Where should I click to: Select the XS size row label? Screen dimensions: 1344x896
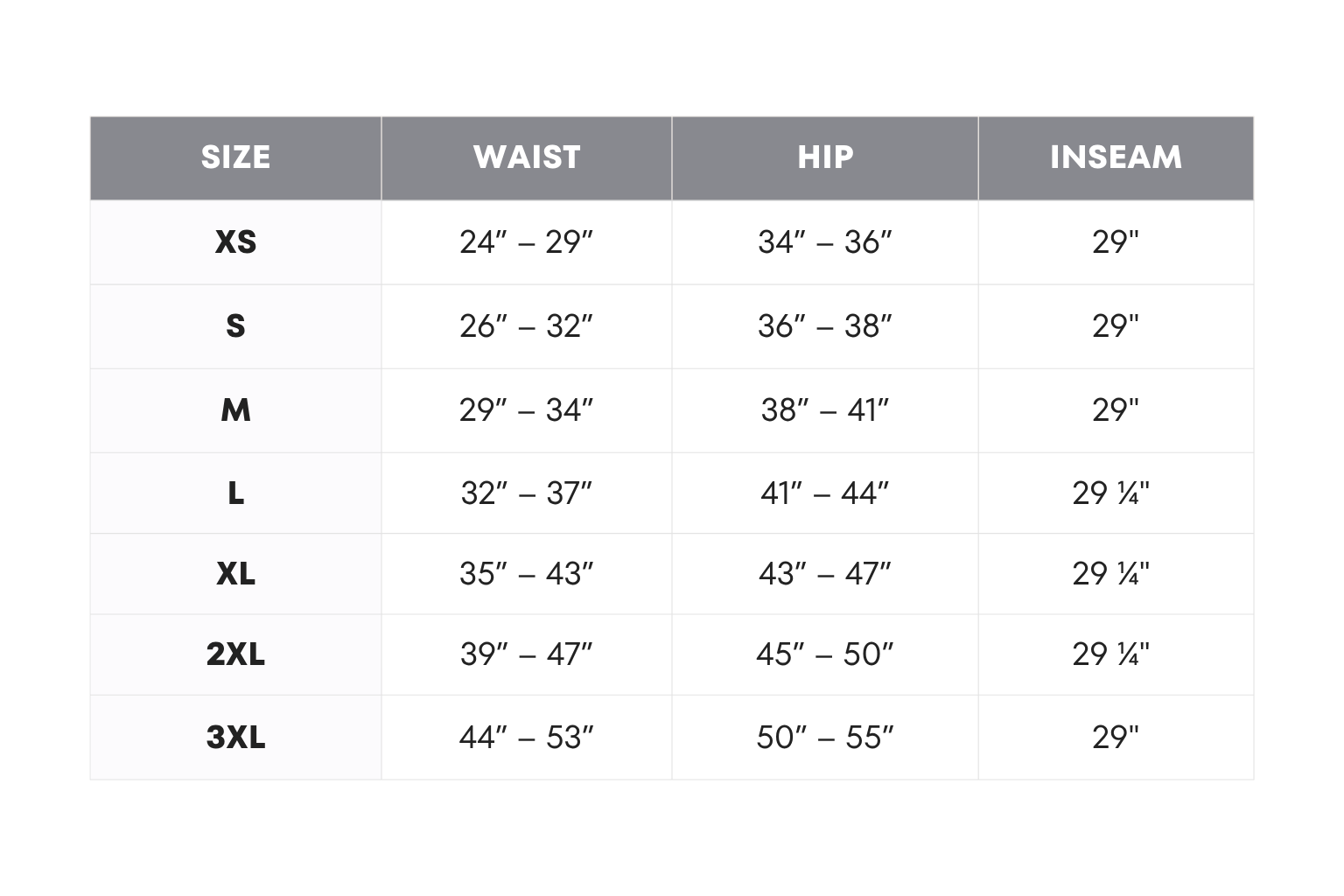pos(235,242)
